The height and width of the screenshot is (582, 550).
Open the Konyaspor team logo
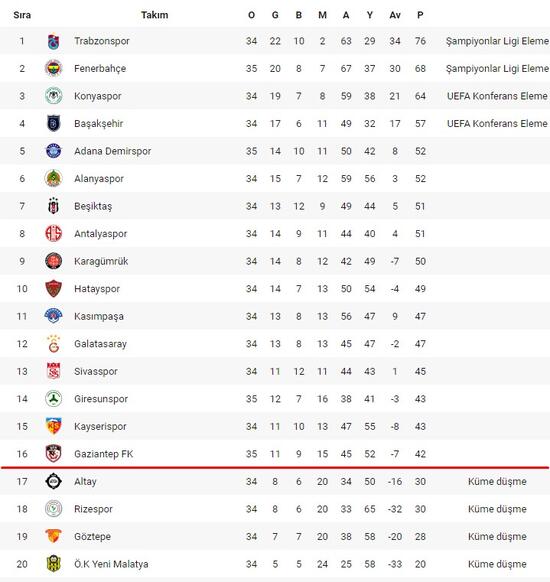[x=53, y=96]
